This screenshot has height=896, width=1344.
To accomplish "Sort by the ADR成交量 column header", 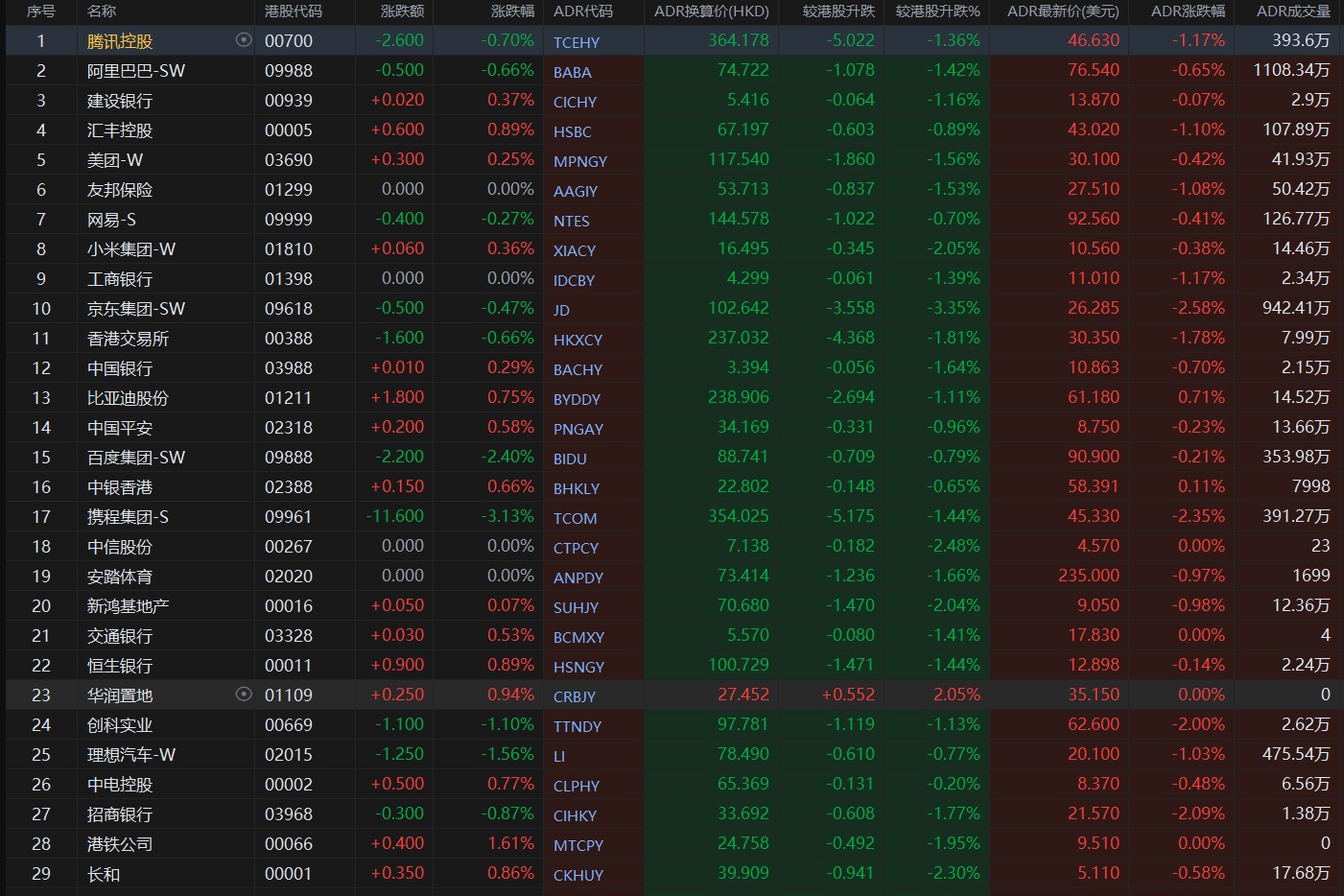I will [1293, 12].
